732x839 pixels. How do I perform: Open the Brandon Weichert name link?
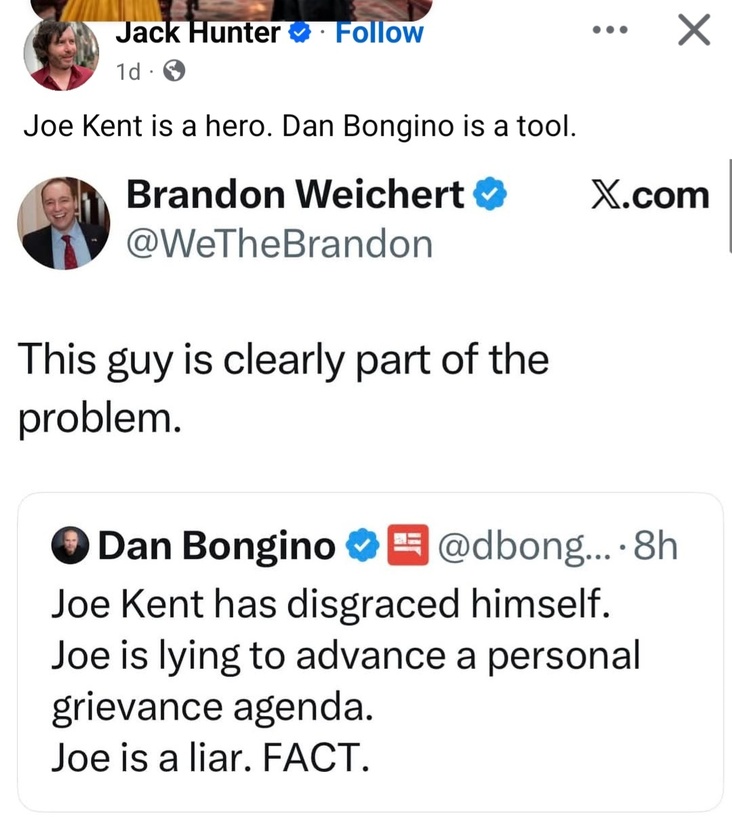295,195
